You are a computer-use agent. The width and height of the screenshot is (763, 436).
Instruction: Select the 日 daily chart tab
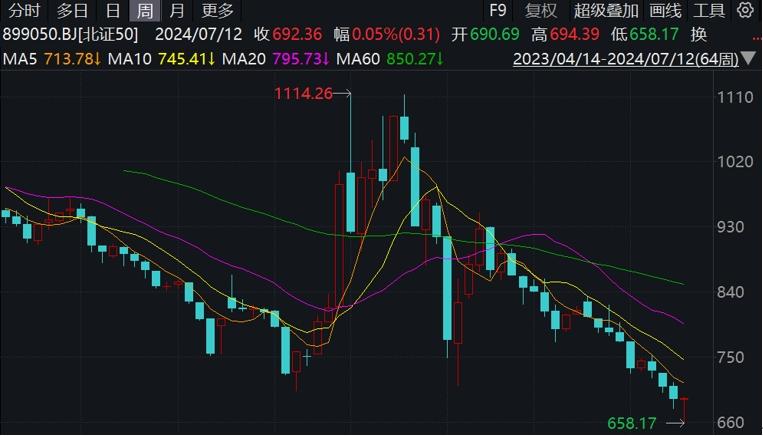click(113, 11)
